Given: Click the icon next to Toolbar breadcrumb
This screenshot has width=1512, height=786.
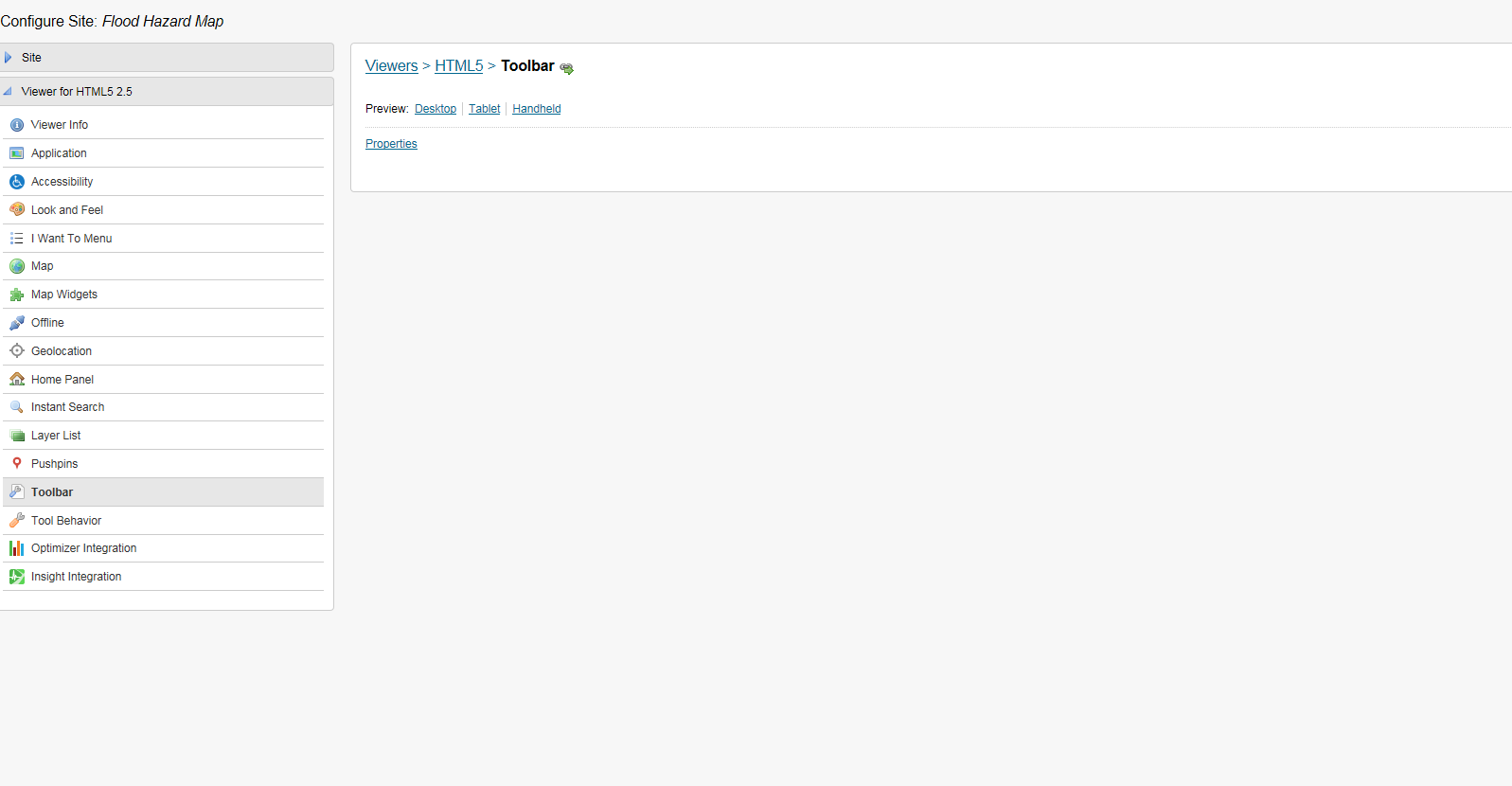Looking at the screenshot, I should [566, 68].
